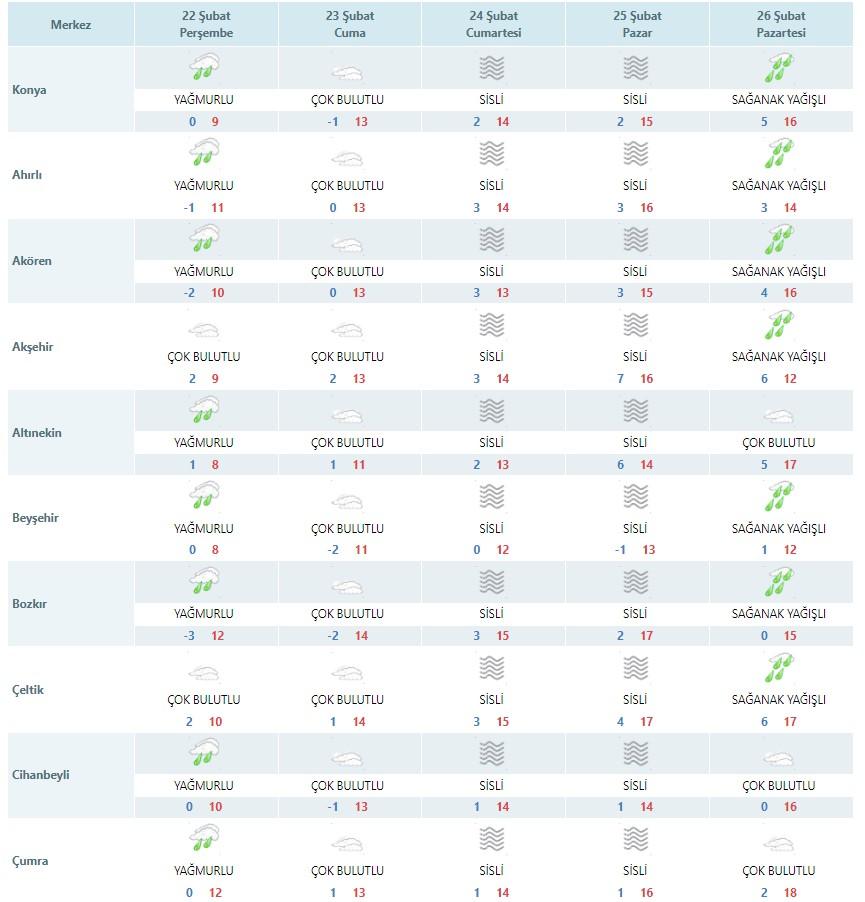The height and width of the screenshot is (902, 865).
Task: Click Akşehir's SAĞANAK YAĞIŞLI text on 26 Şubat
Action: (779, 357)
